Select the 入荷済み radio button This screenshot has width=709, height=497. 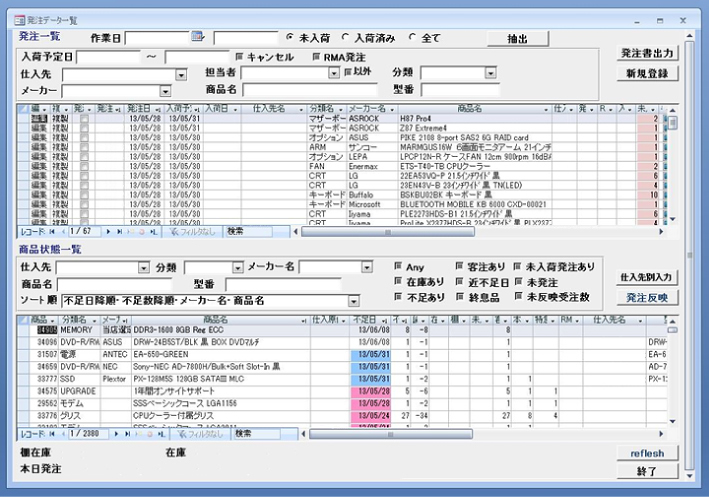[348, 37]
